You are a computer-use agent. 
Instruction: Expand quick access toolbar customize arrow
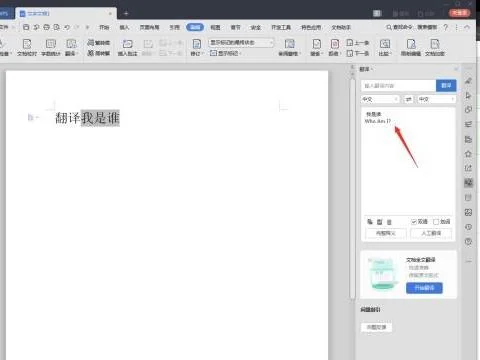[87, 27]
